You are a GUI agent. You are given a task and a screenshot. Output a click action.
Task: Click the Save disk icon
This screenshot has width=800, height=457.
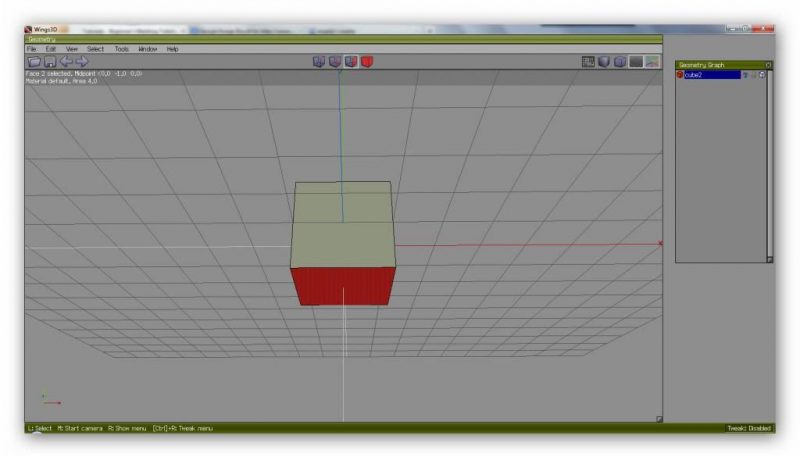pos(50,62)
